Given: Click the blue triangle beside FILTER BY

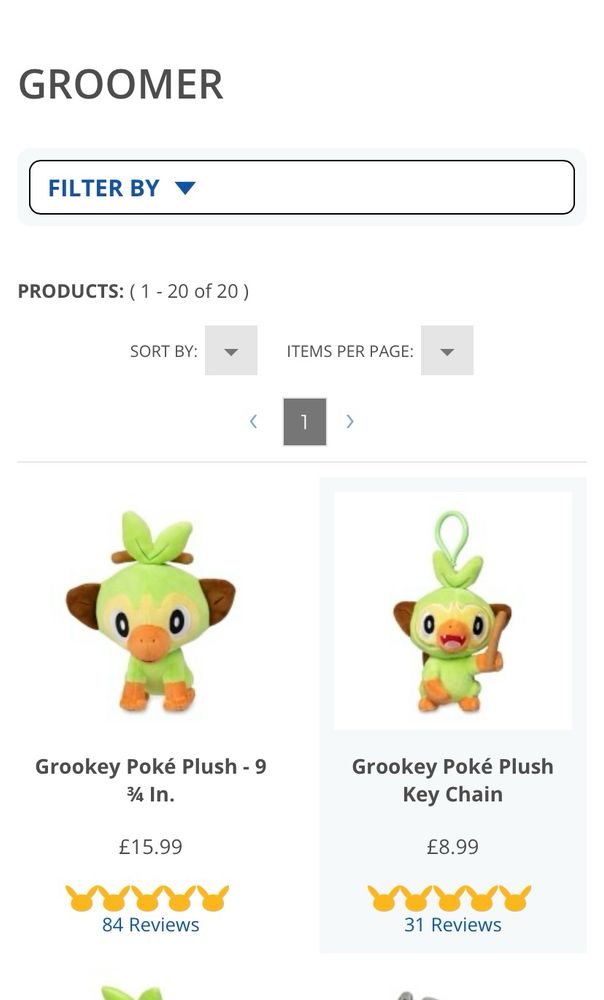Looking at the screenshot, I should point(185,187).
